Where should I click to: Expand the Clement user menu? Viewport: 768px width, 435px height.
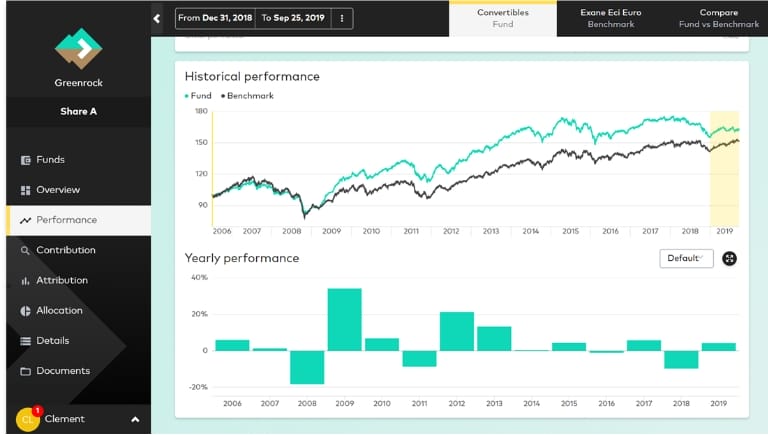[135, 419]
